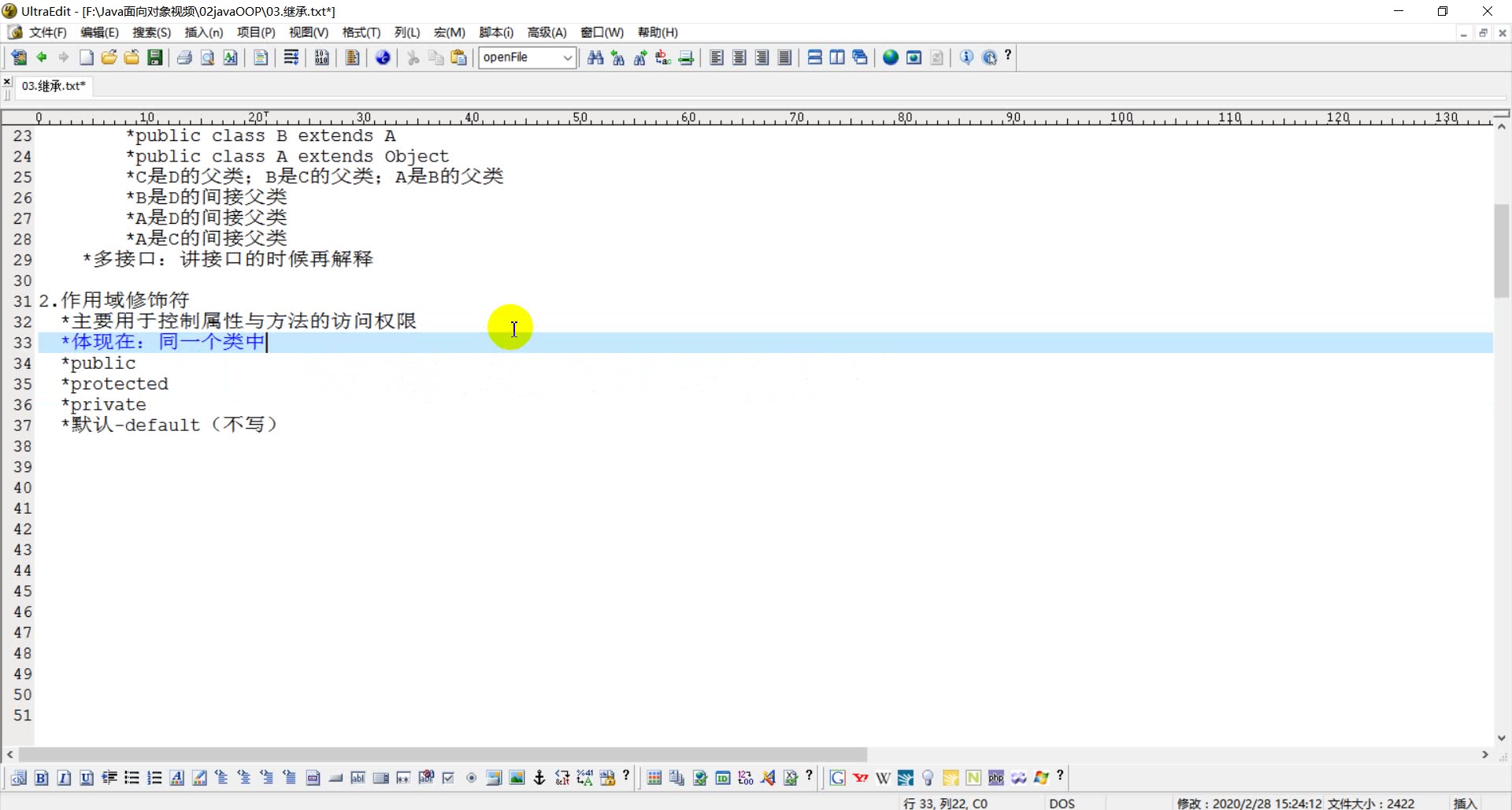Click the replace 'ab ac' icon
The image size is (1512, 810).
pyautogui.click(x=663, y=58)
